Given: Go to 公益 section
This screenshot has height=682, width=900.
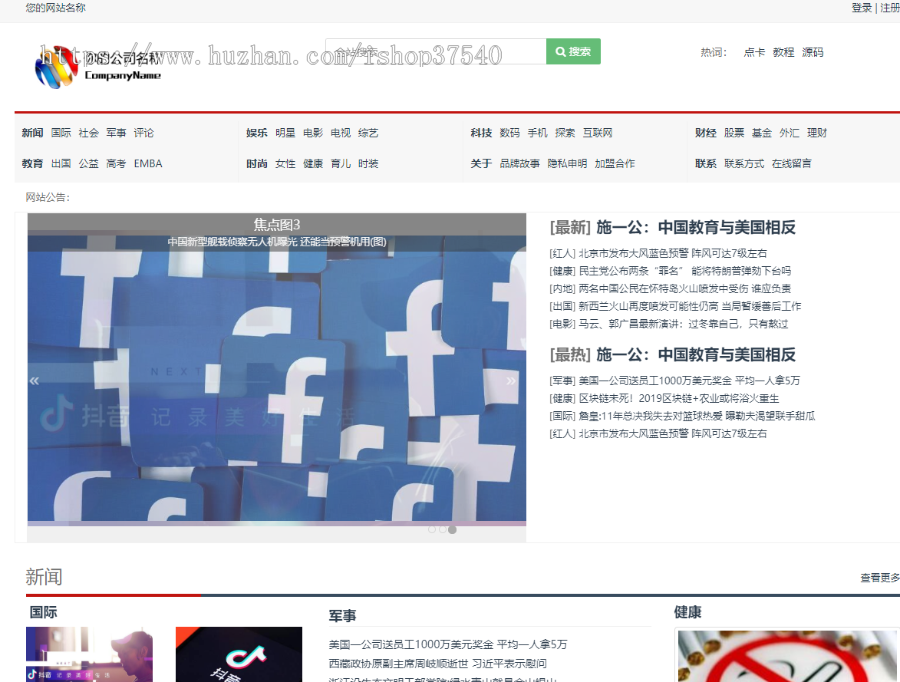Looking at the screenshot, I should pos(88,164).
